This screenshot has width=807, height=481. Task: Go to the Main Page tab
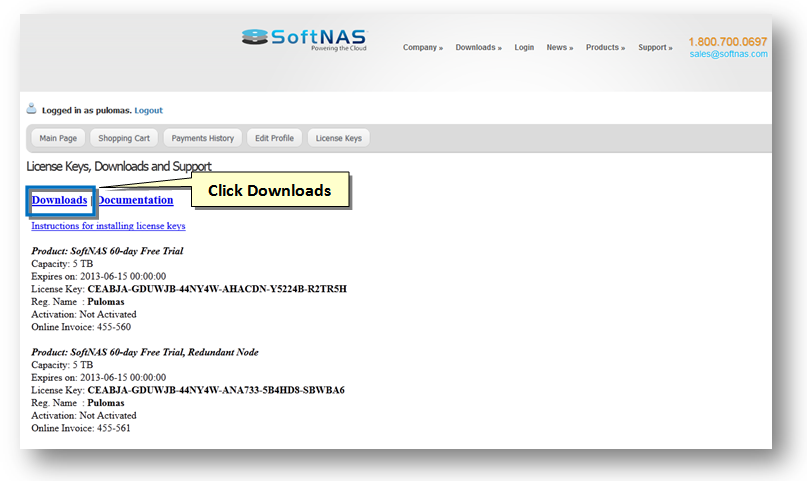point(58,138)
